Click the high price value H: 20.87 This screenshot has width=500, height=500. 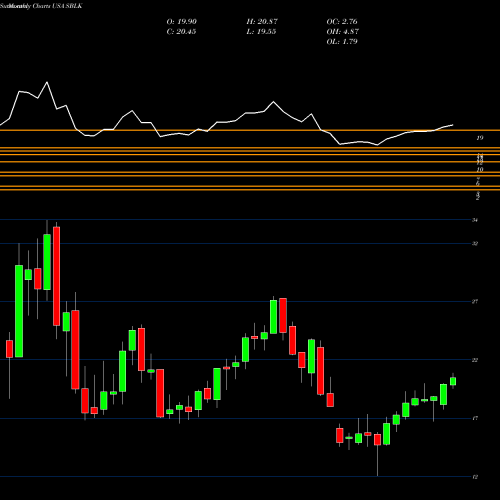pos(262,22)
